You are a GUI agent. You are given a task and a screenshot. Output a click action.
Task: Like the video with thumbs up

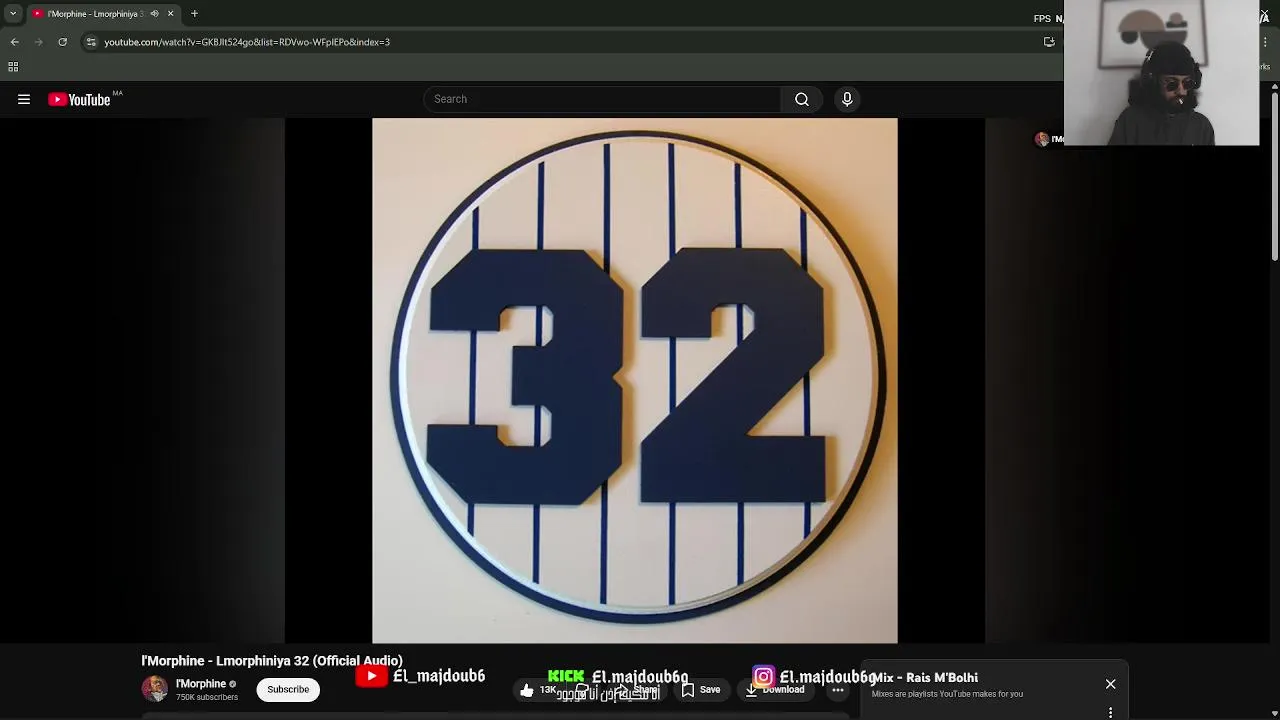pyautogui.click(x=536, y=690)
